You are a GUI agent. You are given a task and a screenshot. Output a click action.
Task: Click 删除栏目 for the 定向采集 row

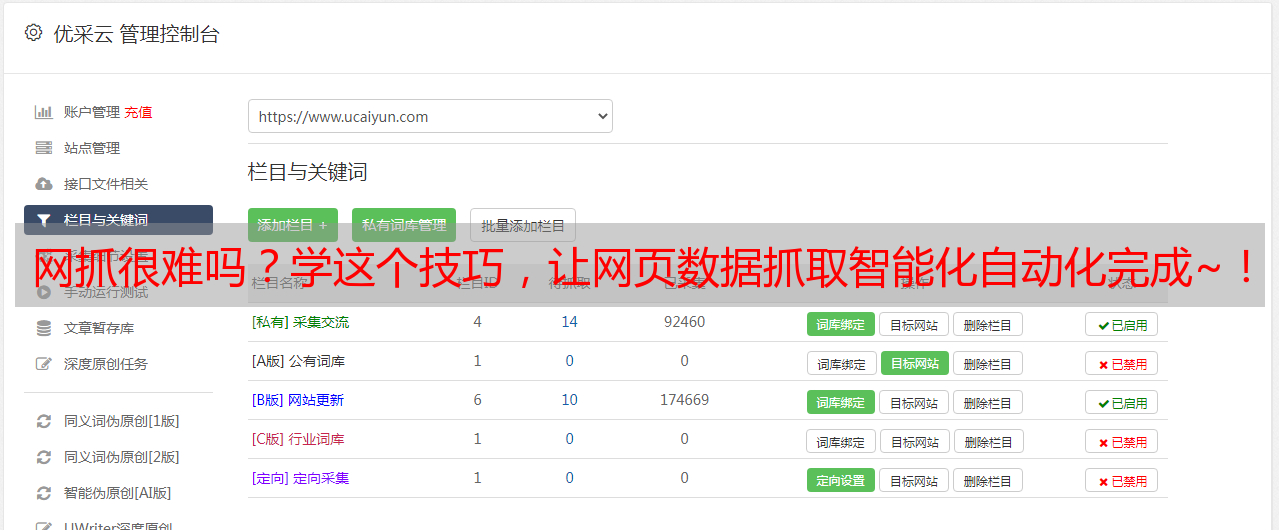pos(988,480)
